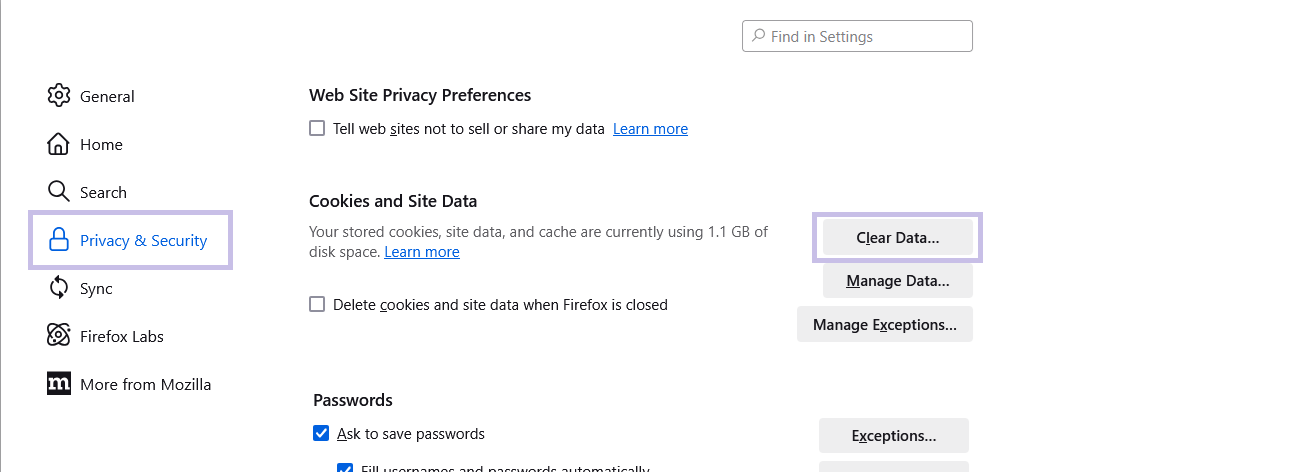Select the Privacy & Security text label
Screen dimensions: 1298x472
143,241
